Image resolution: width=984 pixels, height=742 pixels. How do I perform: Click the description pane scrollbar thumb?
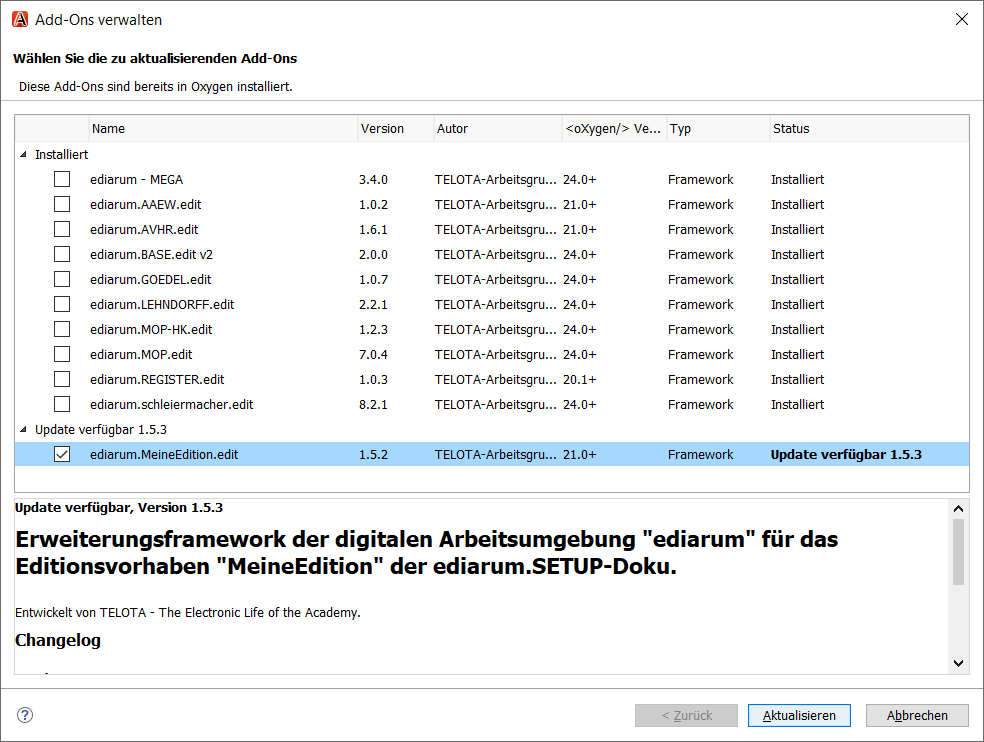coord(958,552)
